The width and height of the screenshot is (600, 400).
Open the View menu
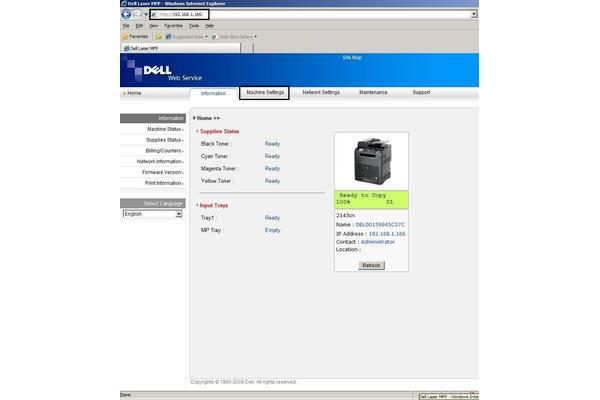pyautogui.click(x=153, y=26)
